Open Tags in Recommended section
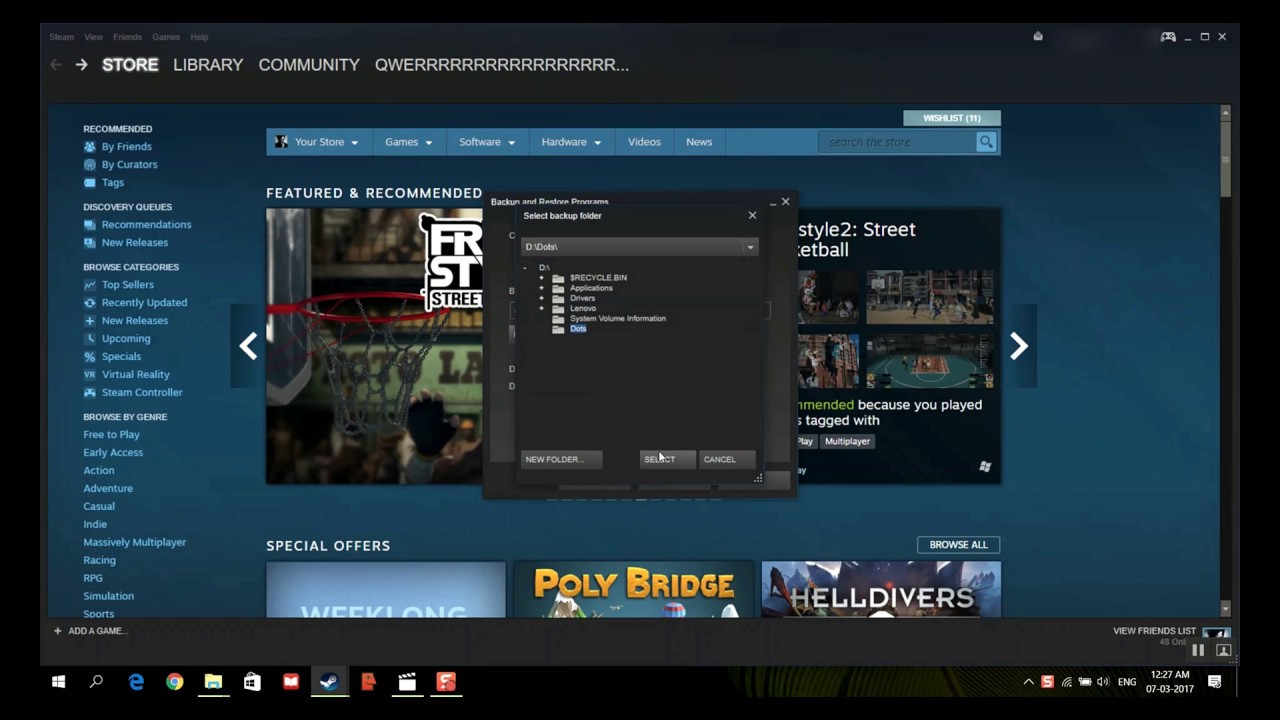Image resolution: width=1280 pixels, height=720 pixels. pos(112,183)
